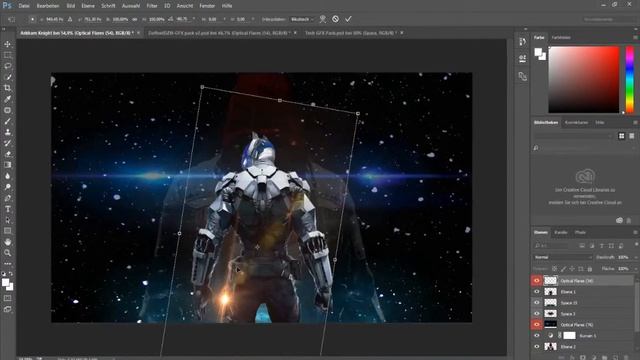Open the library selection dropdown
This screenshot has height=360, width=640.
pyautogui.click(x=573, y=136)
